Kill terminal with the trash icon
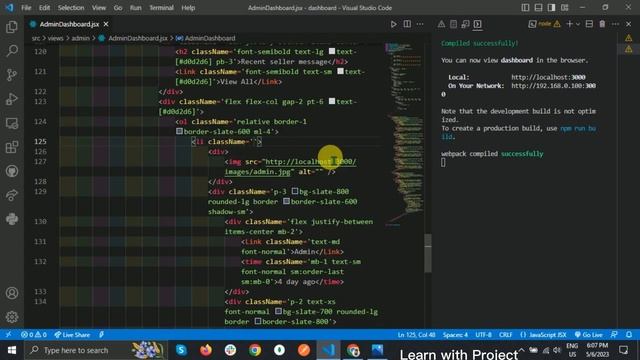This screenshot has width=640, height=360. pos(602,24)
